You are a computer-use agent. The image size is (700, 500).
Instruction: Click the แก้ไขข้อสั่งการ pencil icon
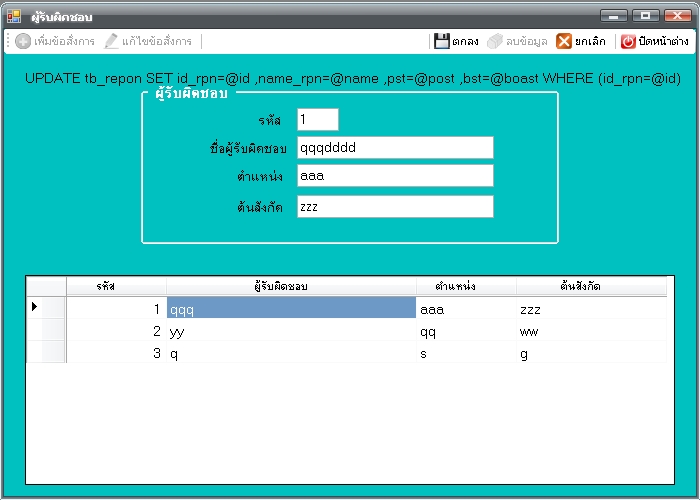click(x=111, y=42)
